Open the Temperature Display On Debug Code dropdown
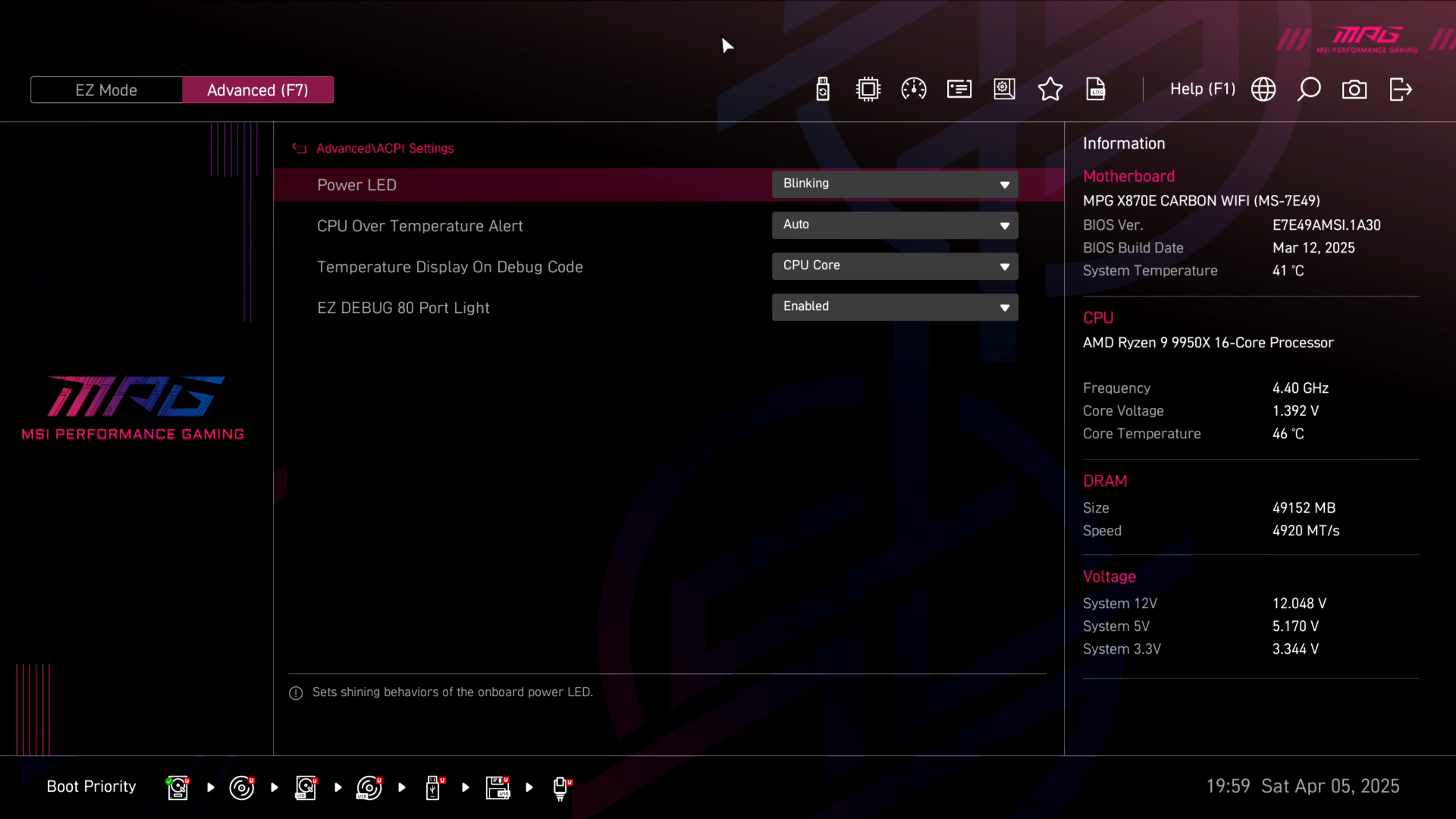 click(x=895, y=266)
